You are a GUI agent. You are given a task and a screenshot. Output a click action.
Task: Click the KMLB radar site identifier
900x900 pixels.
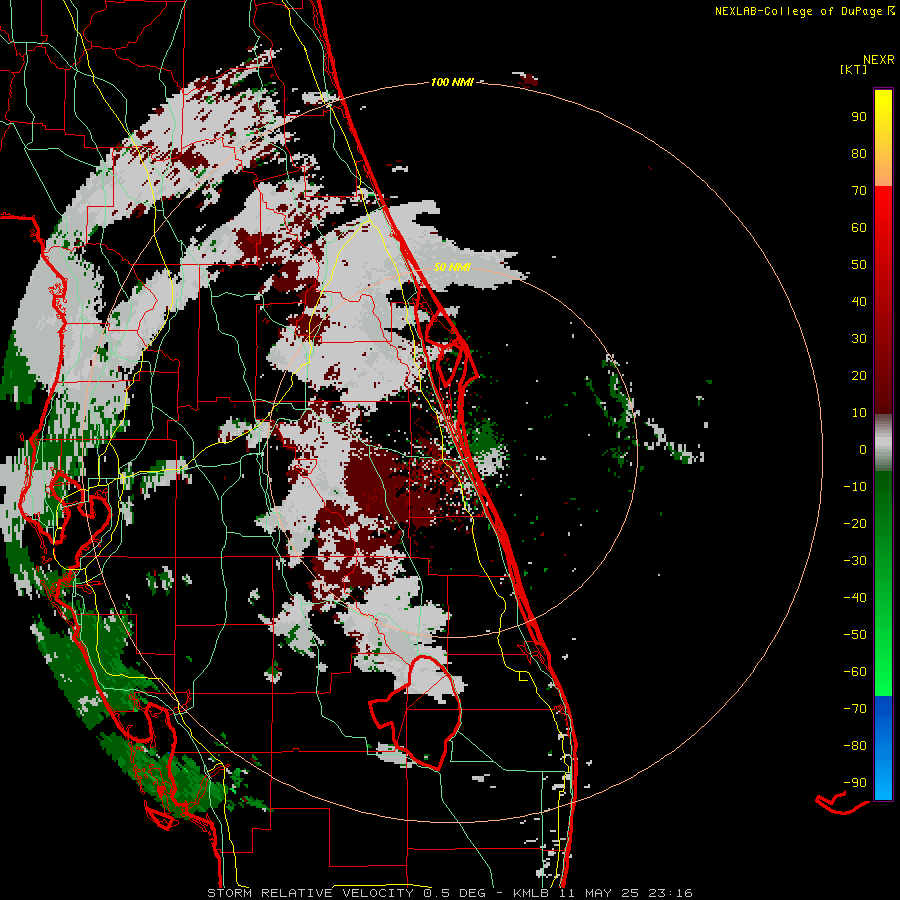(x=531, y=893)
